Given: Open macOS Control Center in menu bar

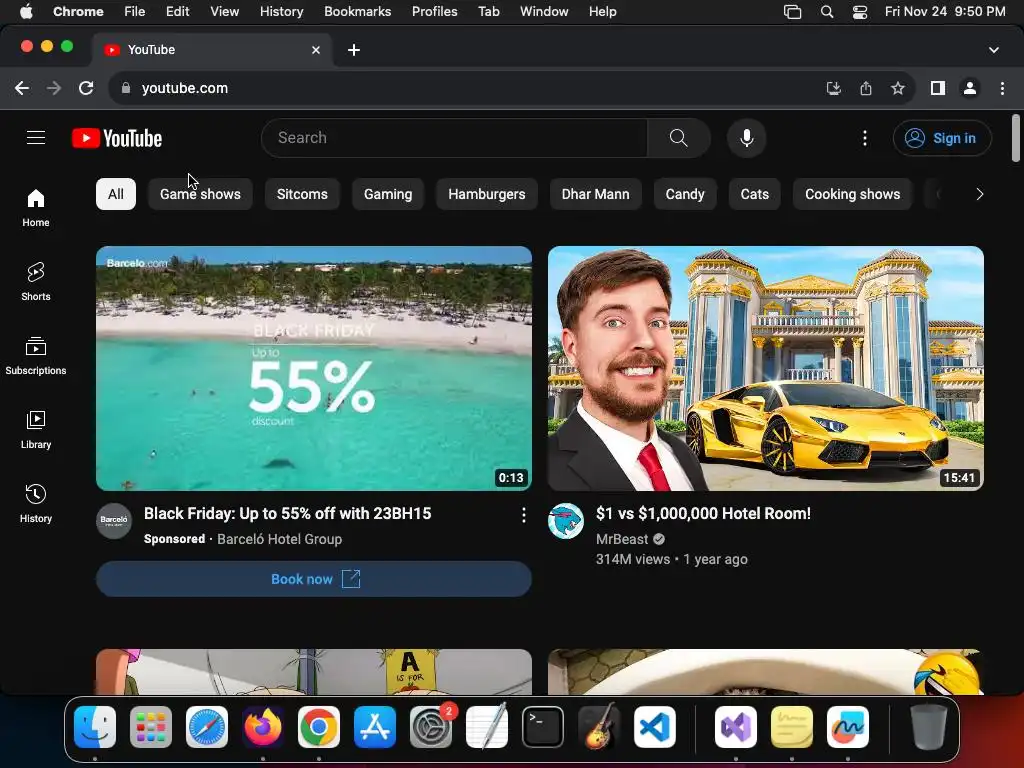Looking at the screenshot, I should 860,12.
